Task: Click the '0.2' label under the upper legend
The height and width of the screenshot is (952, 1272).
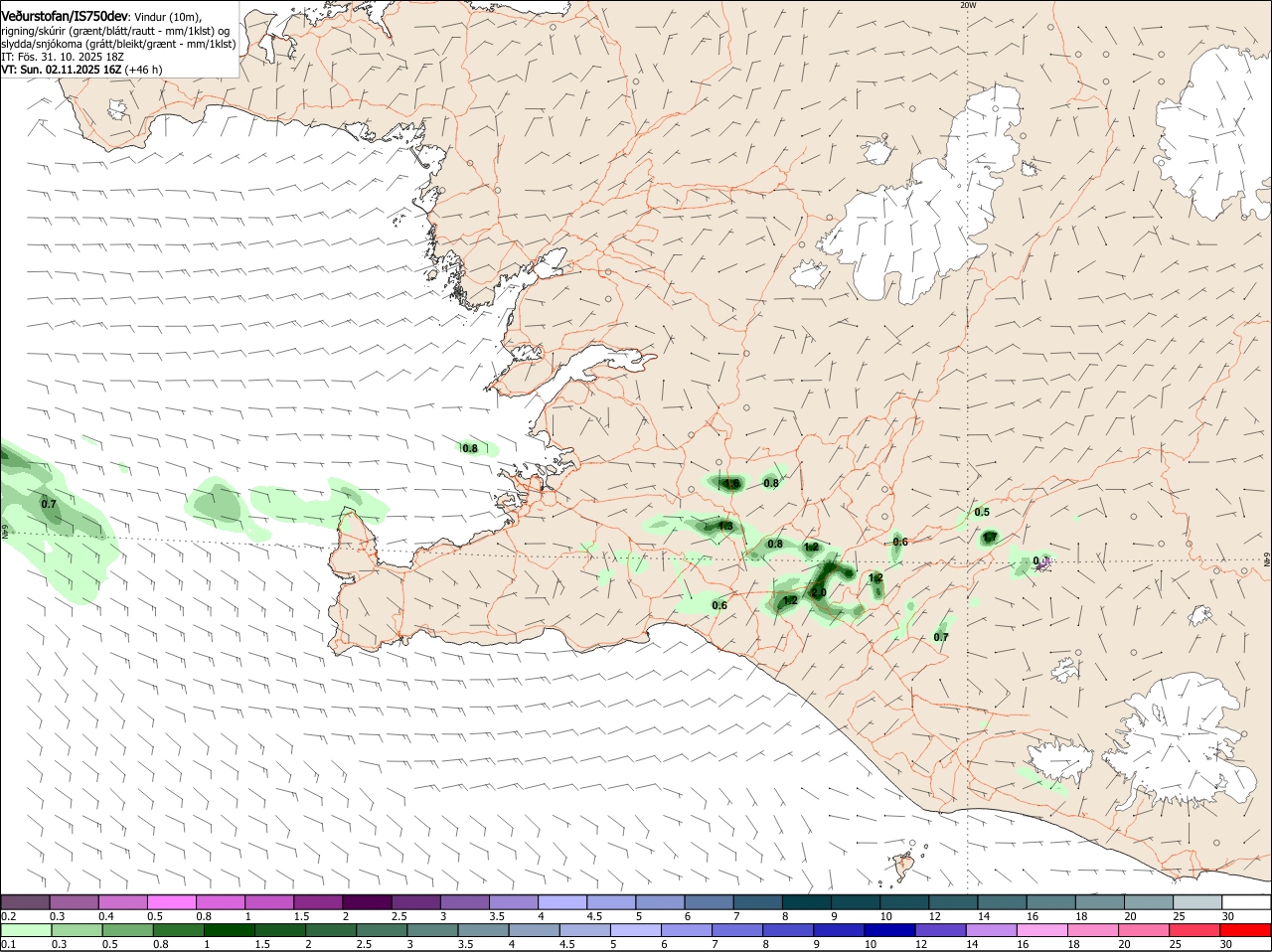Action: click(x=9, y=915)
